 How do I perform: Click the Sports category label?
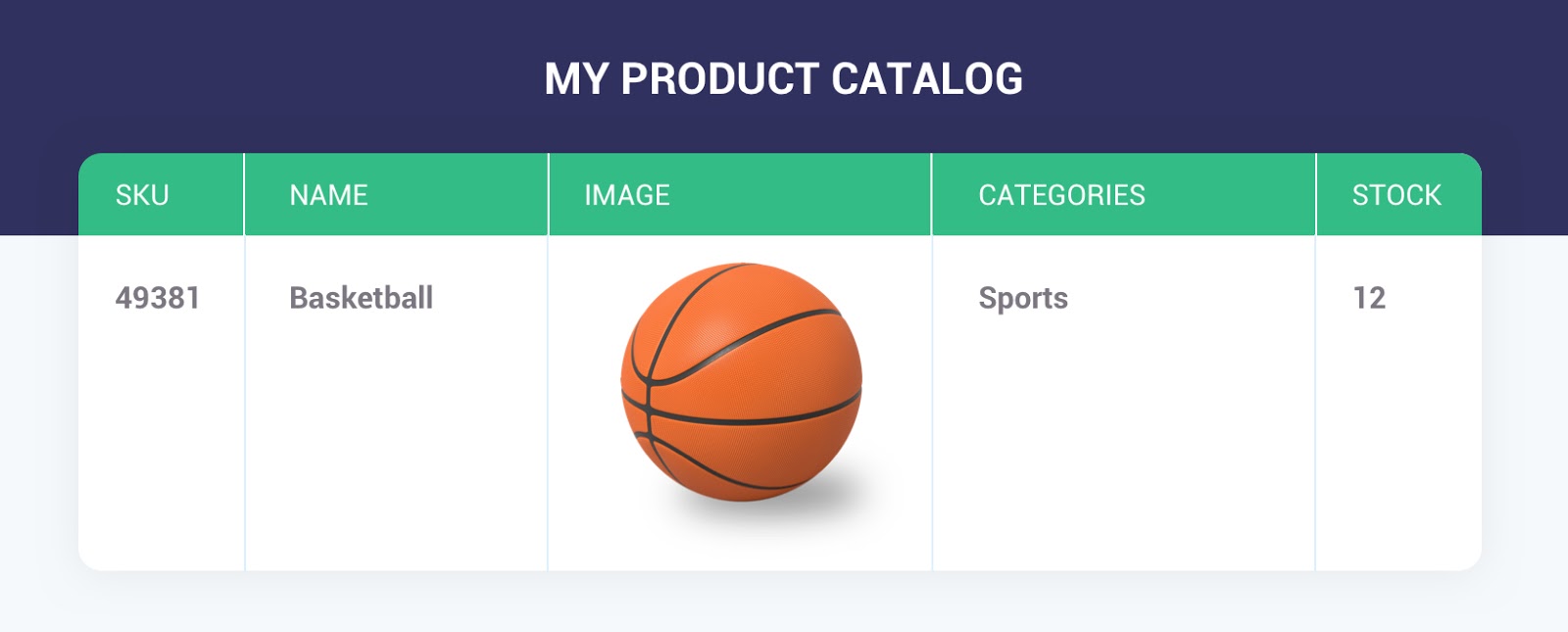click(1023, 299)
